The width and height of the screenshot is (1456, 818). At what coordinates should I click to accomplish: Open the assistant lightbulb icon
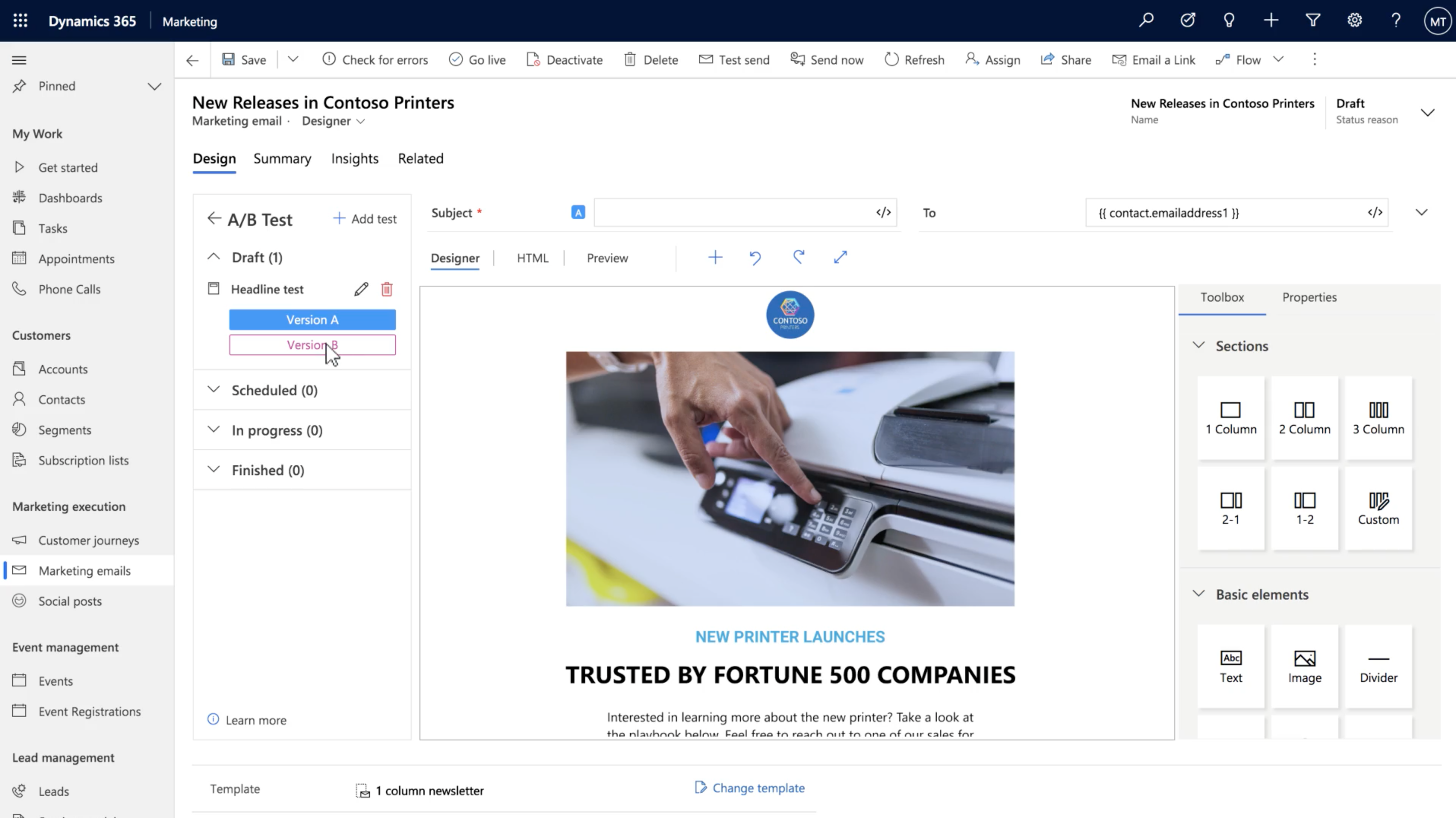[x=1229, y=20]
